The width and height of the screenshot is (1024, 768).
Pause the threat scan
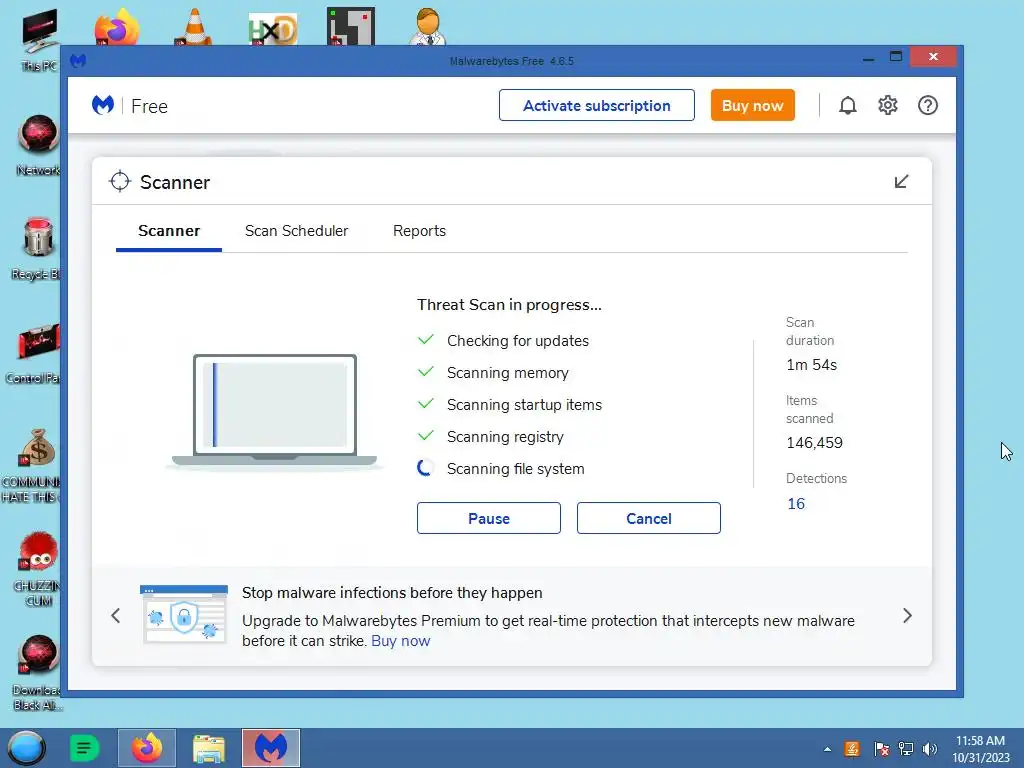(488, 518)
